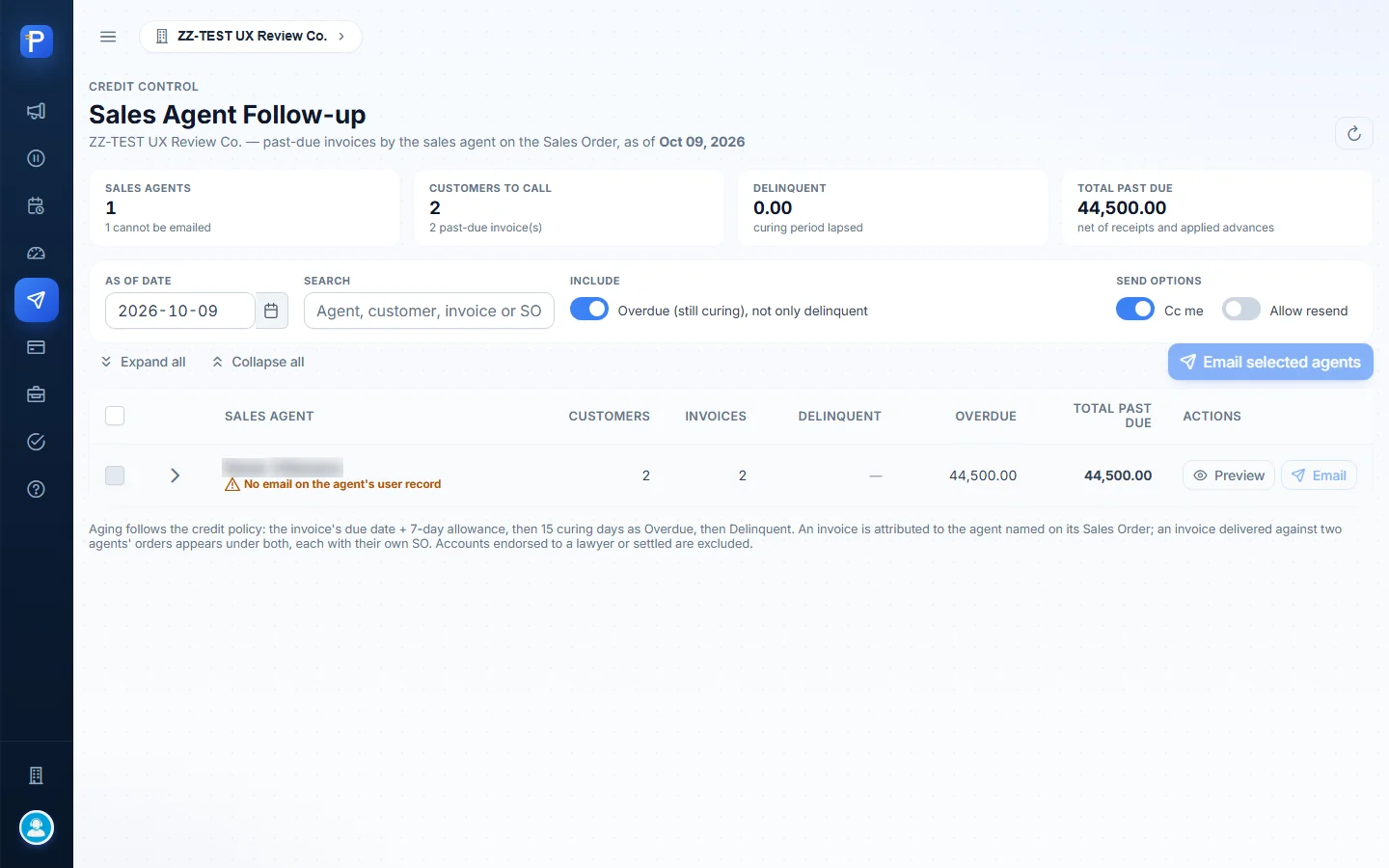Select the credit card sidebar icon
Image resolution: width=1389 pixels, height=868 pixels.
point(36,347)
